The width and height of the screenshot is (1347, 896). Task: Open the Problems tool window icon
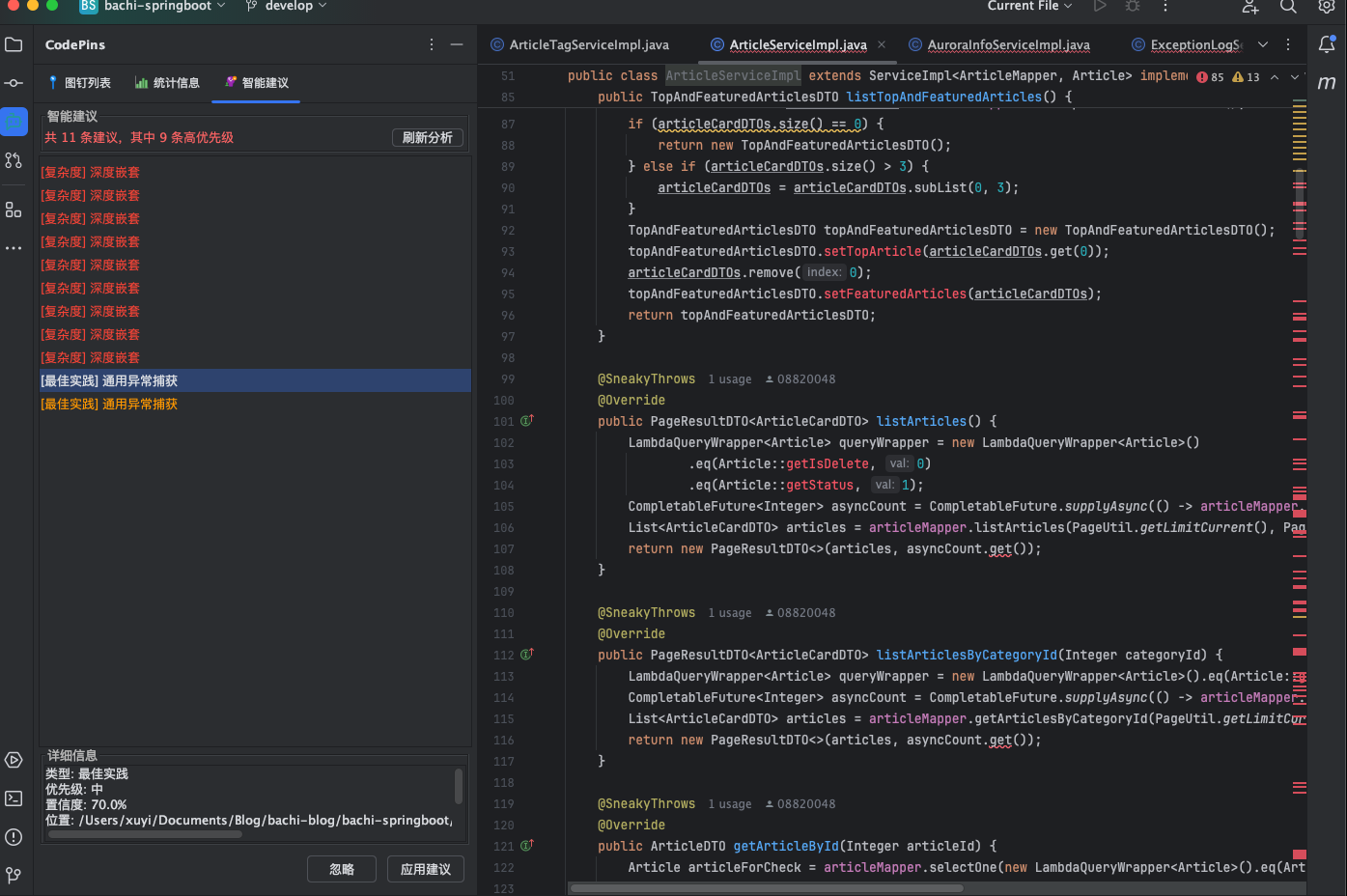coord(14,837)
